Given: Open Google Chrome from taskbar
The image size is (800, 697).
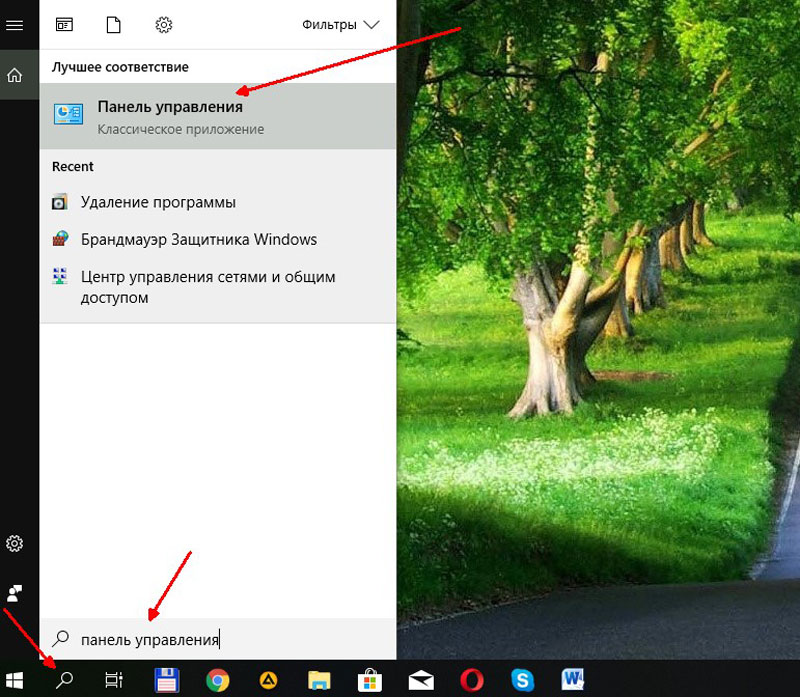Looking at the screenshot, I should 218,680.
